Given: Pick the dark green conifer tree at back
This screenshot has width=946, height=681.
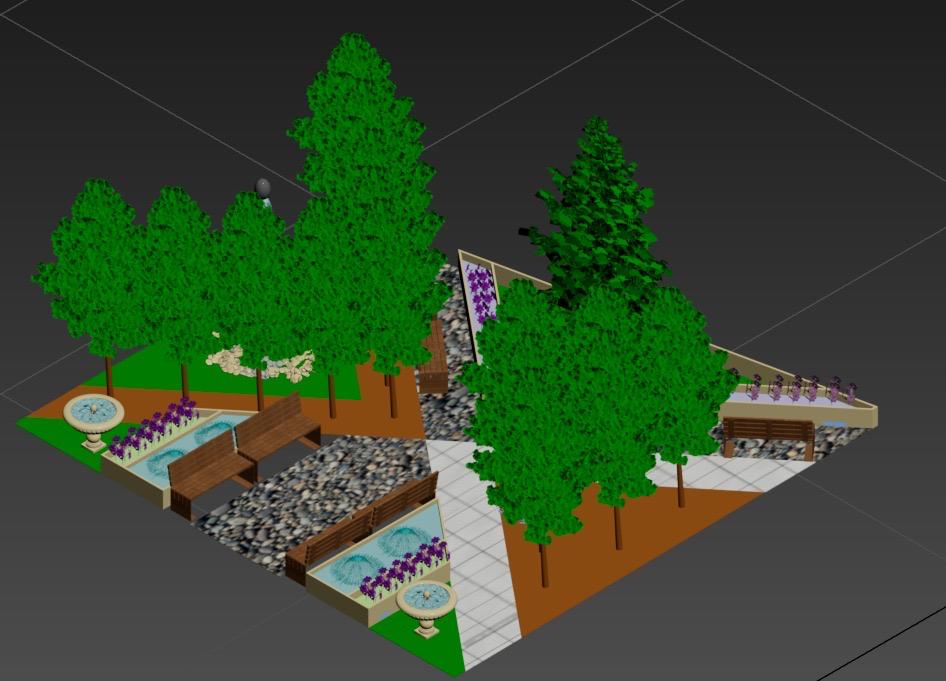Looking at the screenshot, I should (x=595, y=210).
